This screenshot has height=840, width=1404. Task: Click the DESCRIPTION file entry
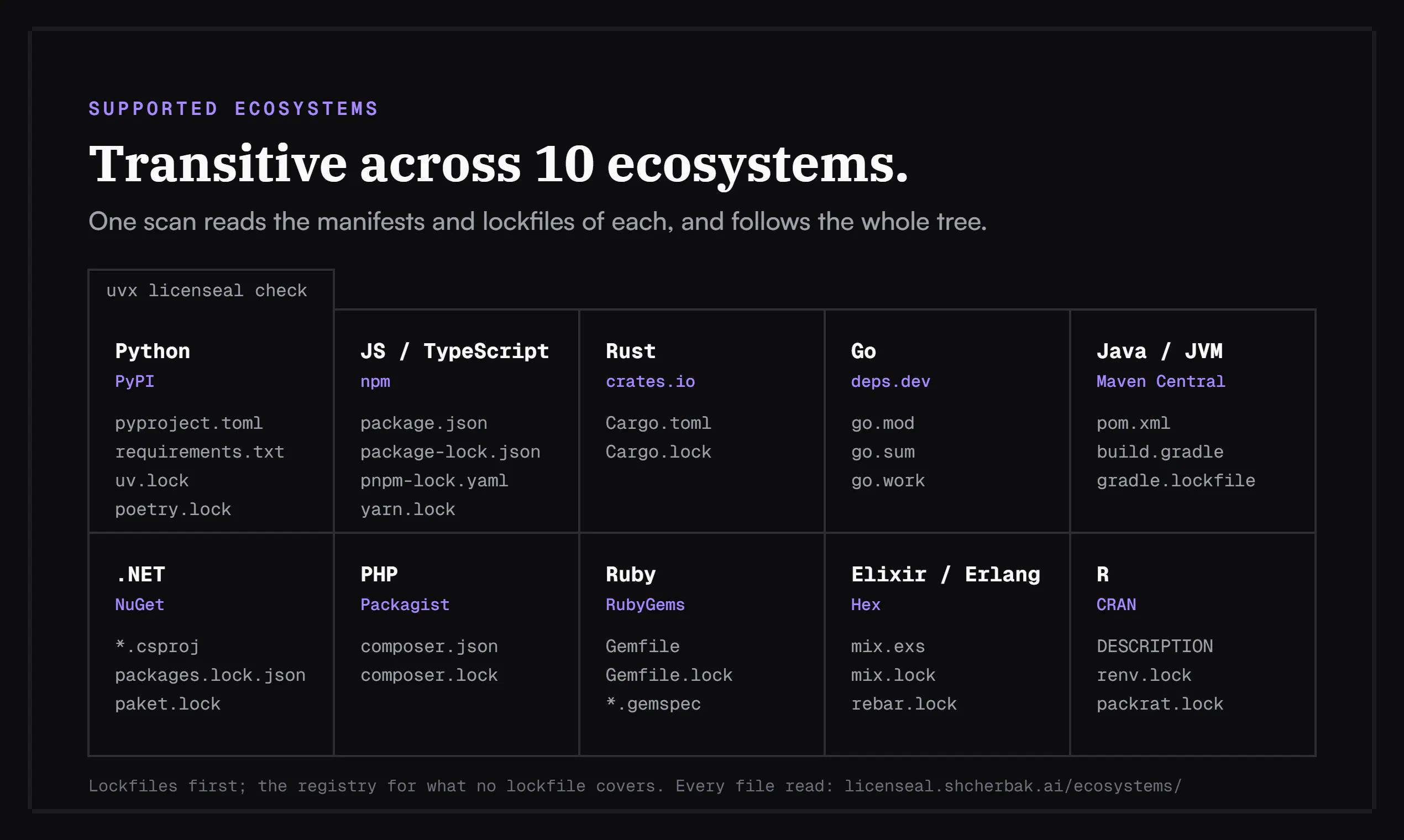1154,646
